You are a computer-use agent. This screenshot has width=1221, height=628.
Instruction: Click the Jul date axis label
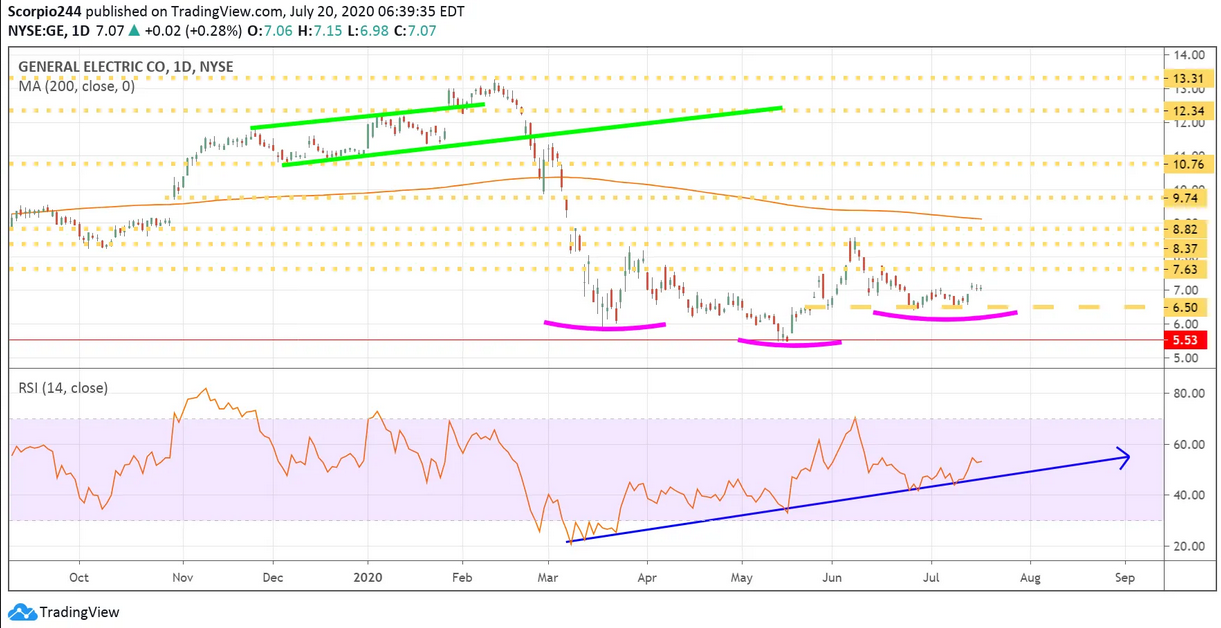[x=931, y=577]
